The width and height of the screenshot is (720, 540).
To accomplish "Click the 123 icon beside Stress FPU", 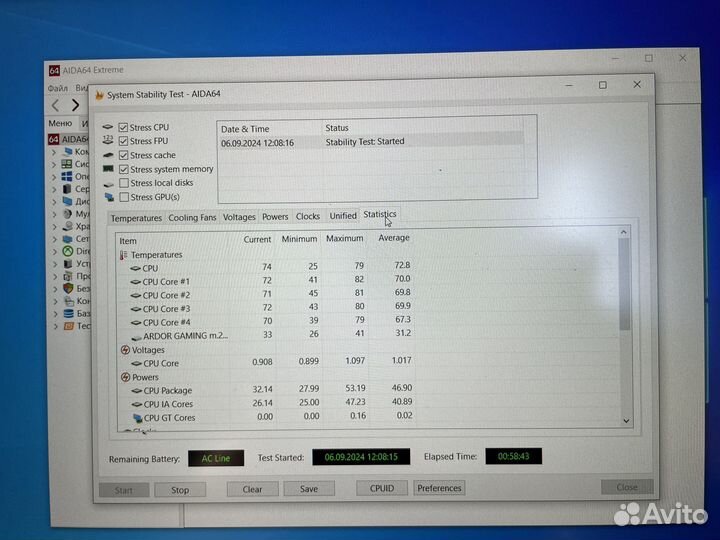I will (x=108, y=140).
